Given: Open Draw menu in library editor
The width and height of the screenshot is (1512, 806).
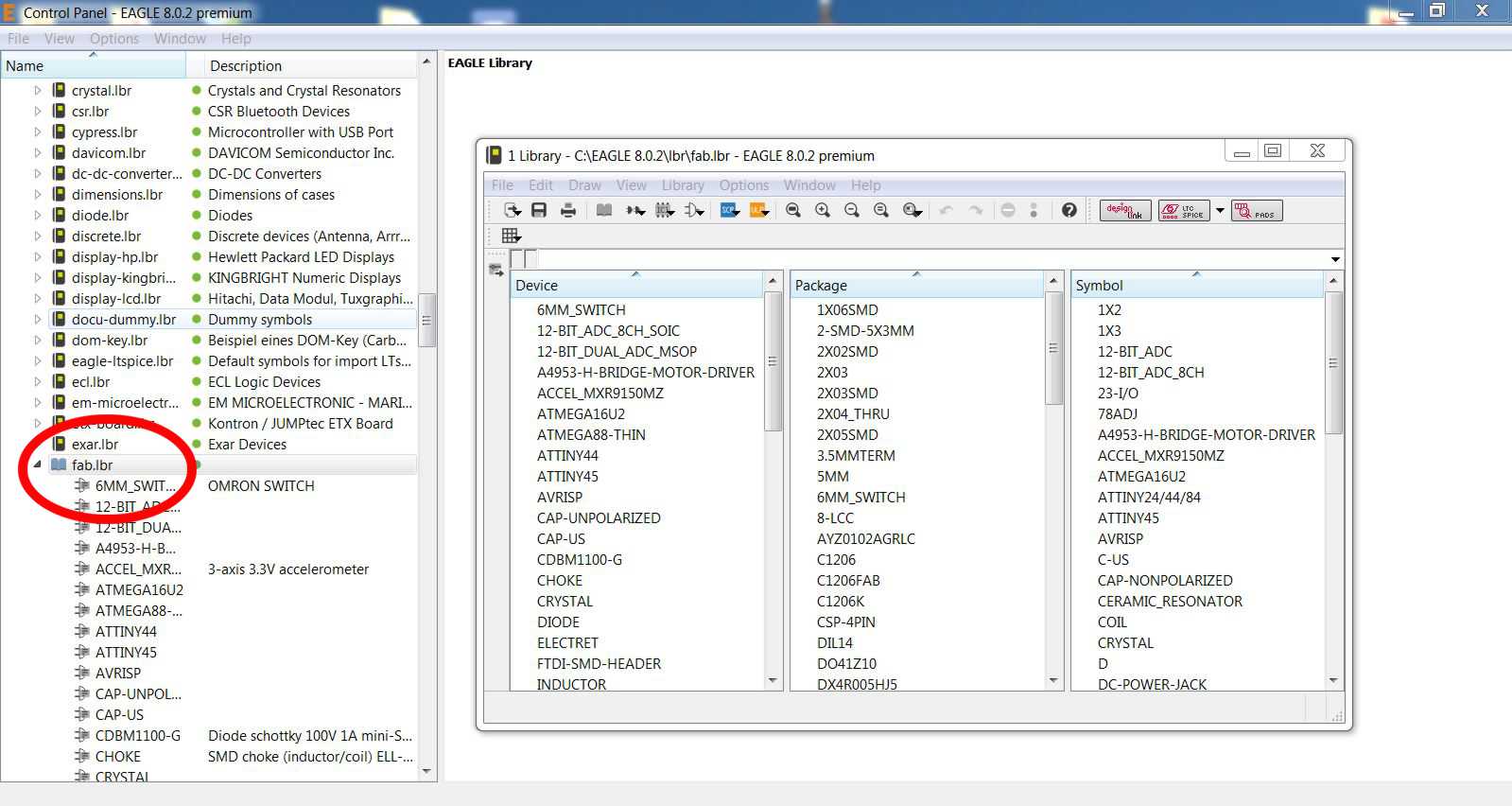Looking at the screenshot, I should tap(584, 185).
